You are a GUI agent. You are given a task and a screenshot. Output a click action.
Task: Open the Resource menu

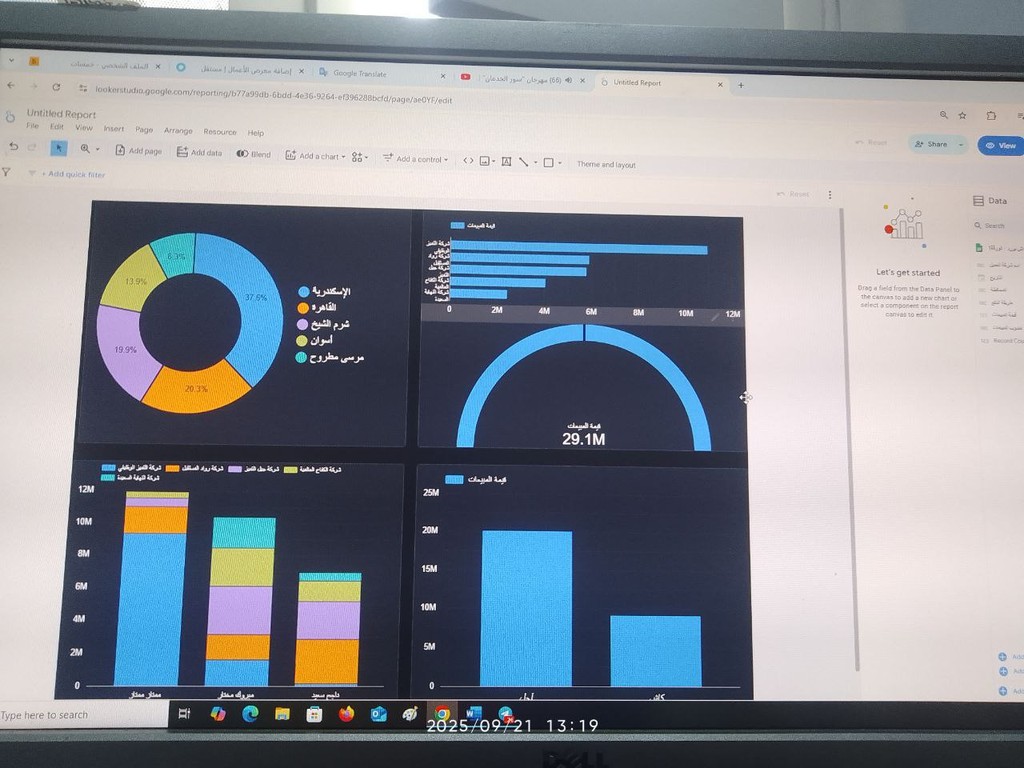(220, 131)
